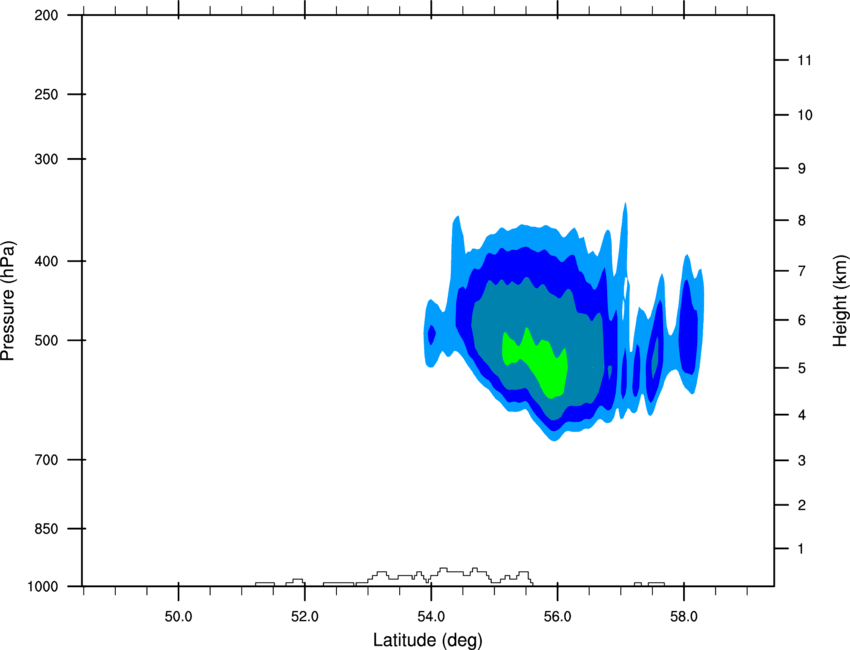Click the 50.0 latitude tick label
The width and height of the screenshot is (850, 650).
[x=178, y=616]
